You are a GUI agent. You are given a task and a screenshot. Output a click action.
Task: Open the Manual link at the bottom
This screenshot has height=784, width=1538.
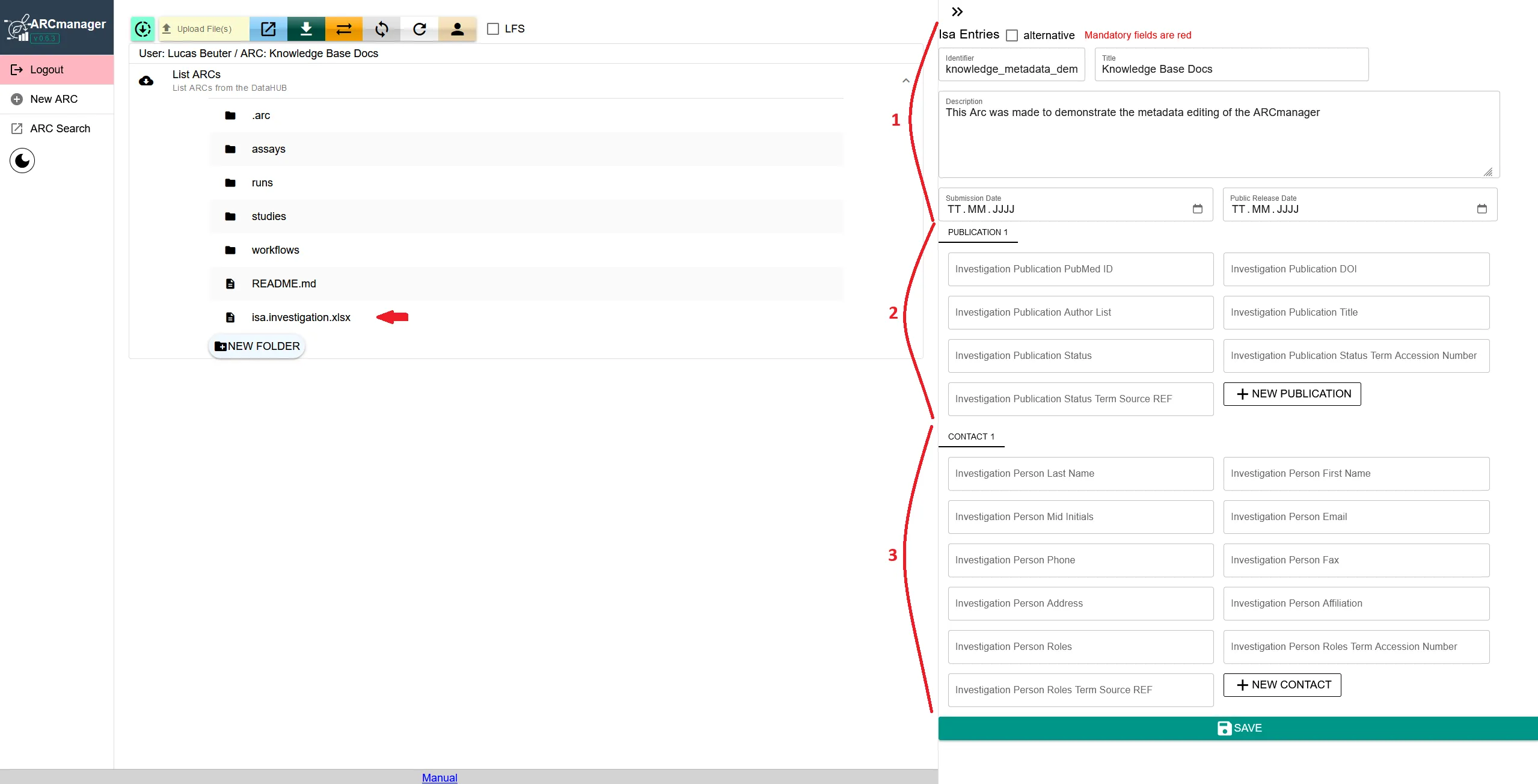440,777
